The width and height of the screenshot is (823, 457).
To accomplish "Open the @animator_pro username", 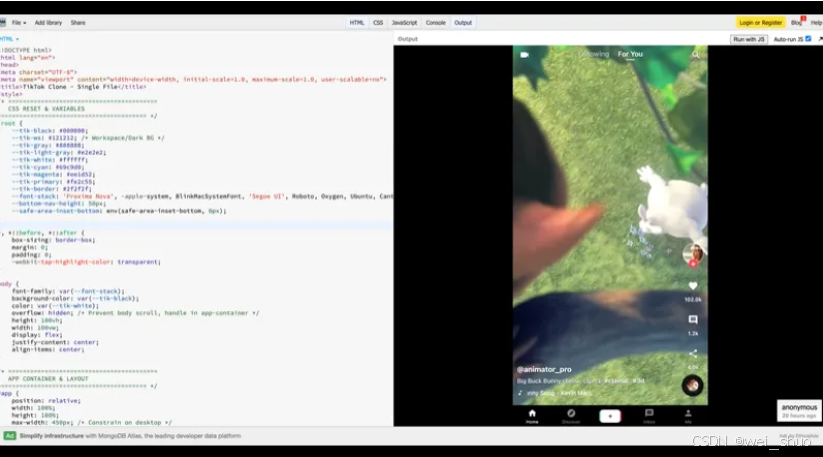I will coord(544,369).
